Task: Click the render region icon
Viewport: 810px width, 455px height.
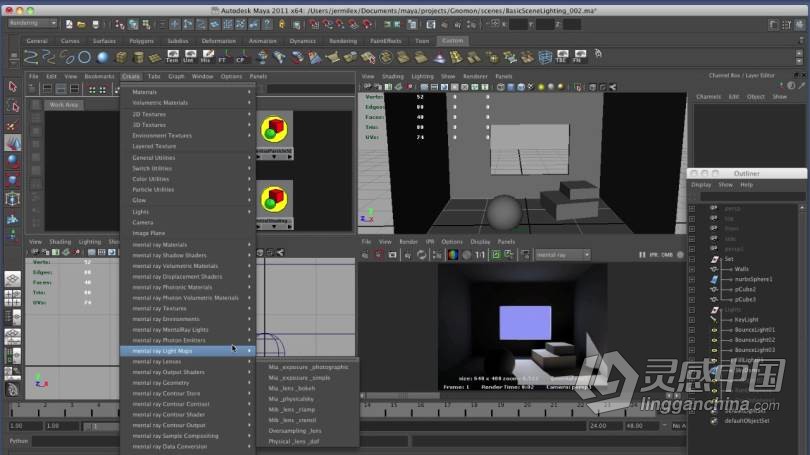Action: pos(379,255)
